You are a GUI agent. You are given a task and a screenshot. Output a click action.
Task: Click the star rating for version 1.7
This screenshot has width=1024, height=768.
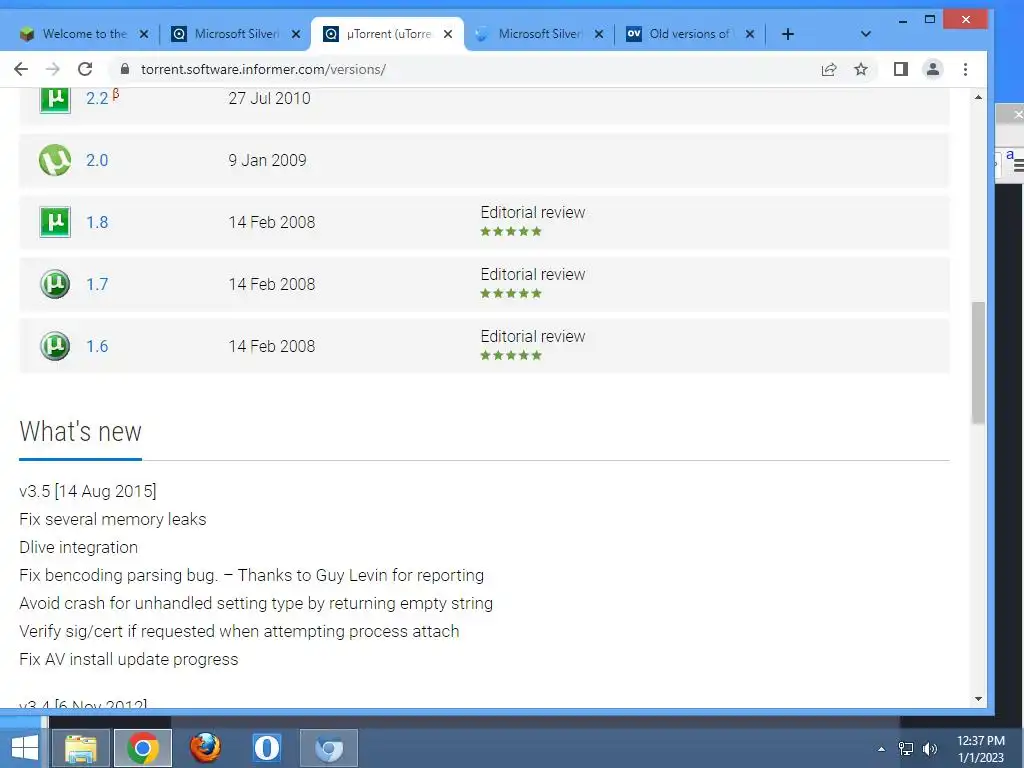511,293
